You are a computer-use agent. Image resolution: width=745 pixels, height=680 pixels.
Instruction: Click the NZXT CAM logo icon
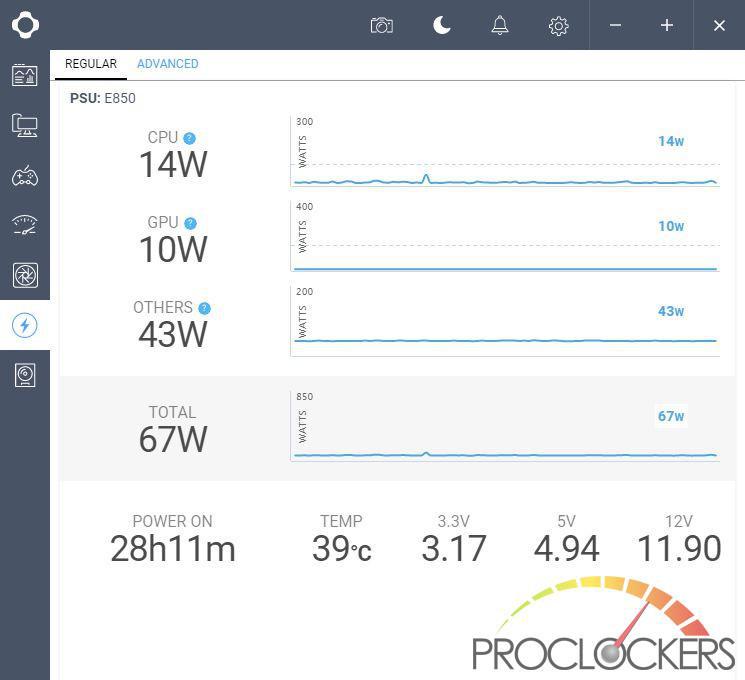pos(25,25)
